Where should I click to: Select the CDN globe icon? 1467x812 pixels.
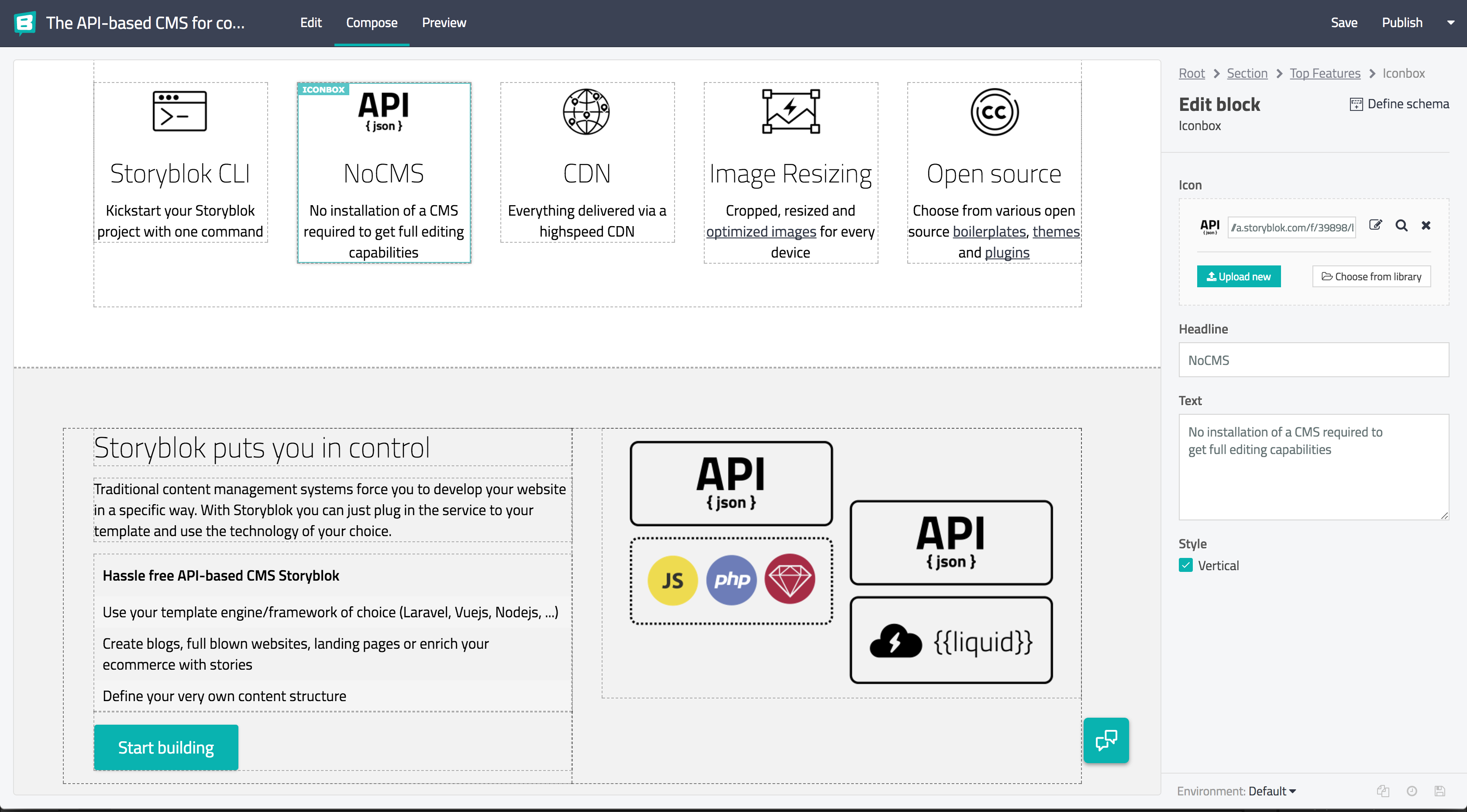click(x=586, y=111)
